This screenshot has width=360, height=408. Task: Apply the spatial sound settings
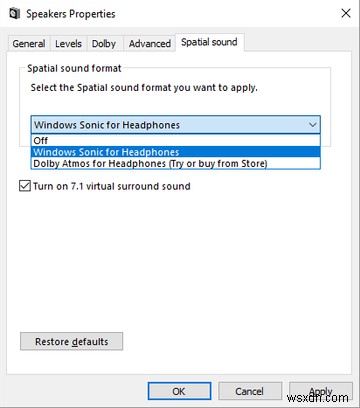coord(321,391)
